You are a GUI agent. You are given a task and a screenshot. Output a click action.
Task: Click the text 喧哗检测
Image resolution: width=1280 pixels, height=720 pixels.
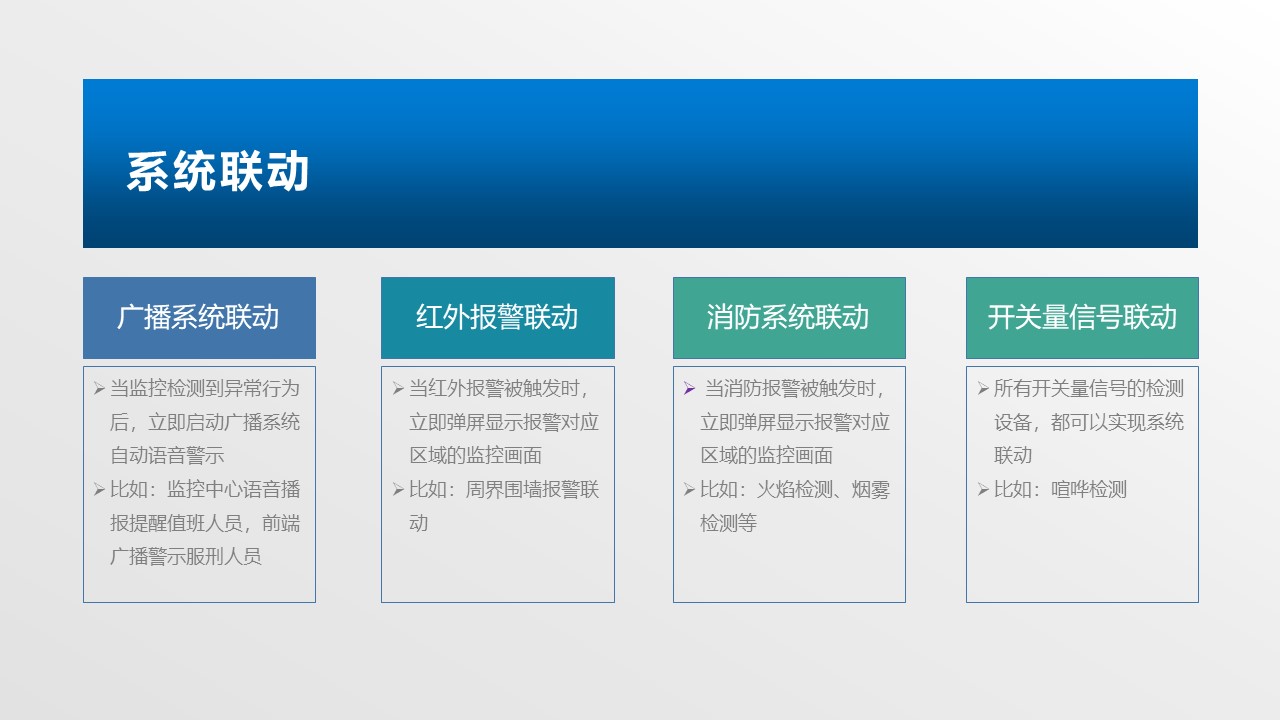pyautogui.click(x=1088, y=490)
